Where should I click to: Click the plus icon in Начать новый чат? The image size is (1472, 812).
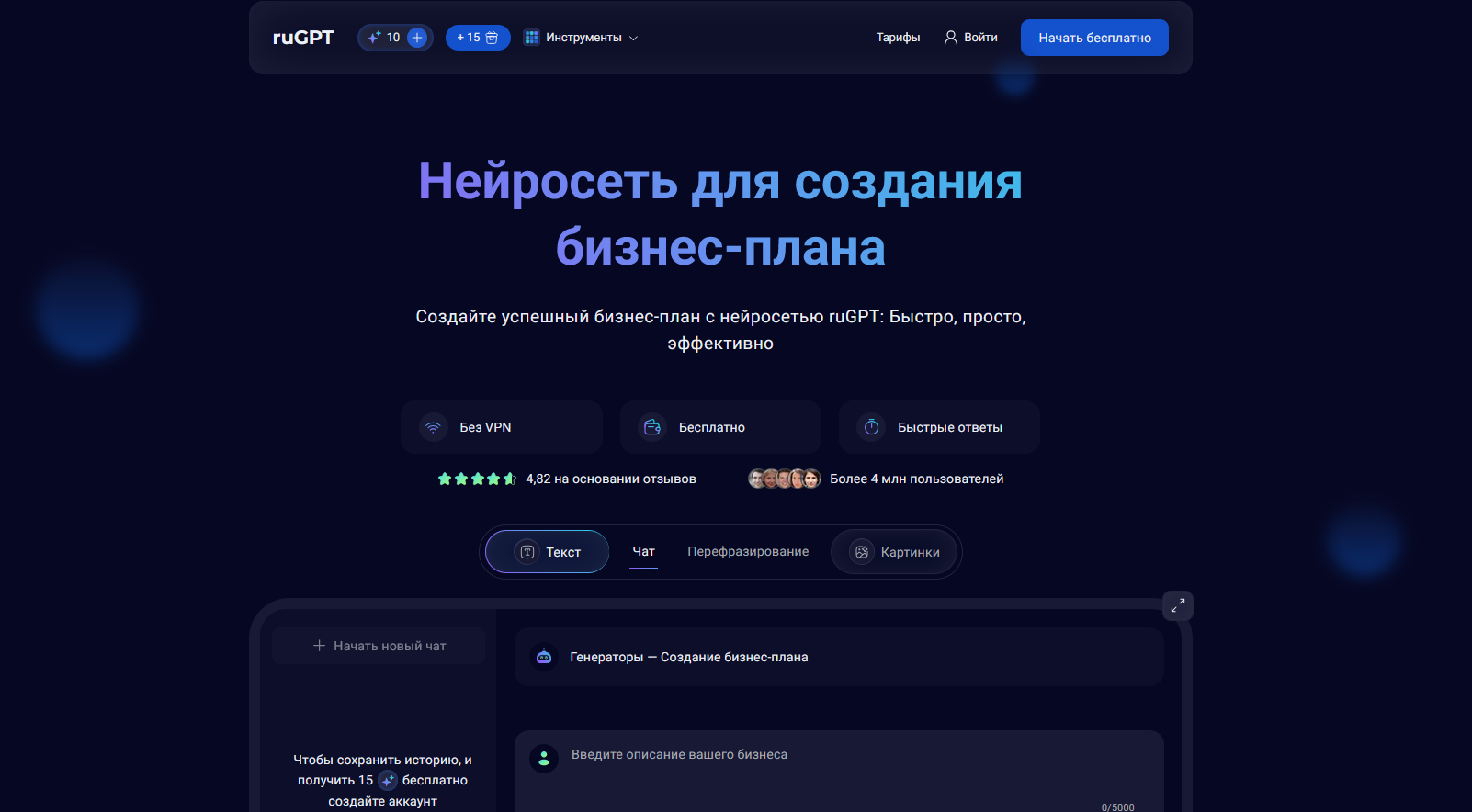click(319, 646)
